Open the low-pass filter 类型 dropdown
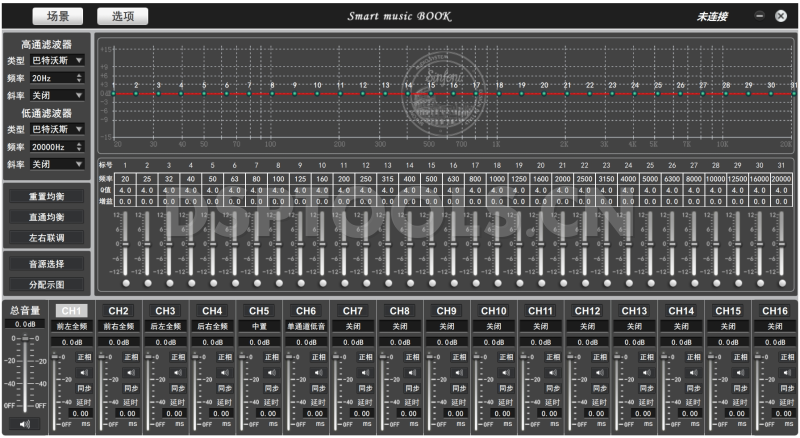The width and height of the screenshot is (800, 438). pyautogui.click(x=58, y=129)
